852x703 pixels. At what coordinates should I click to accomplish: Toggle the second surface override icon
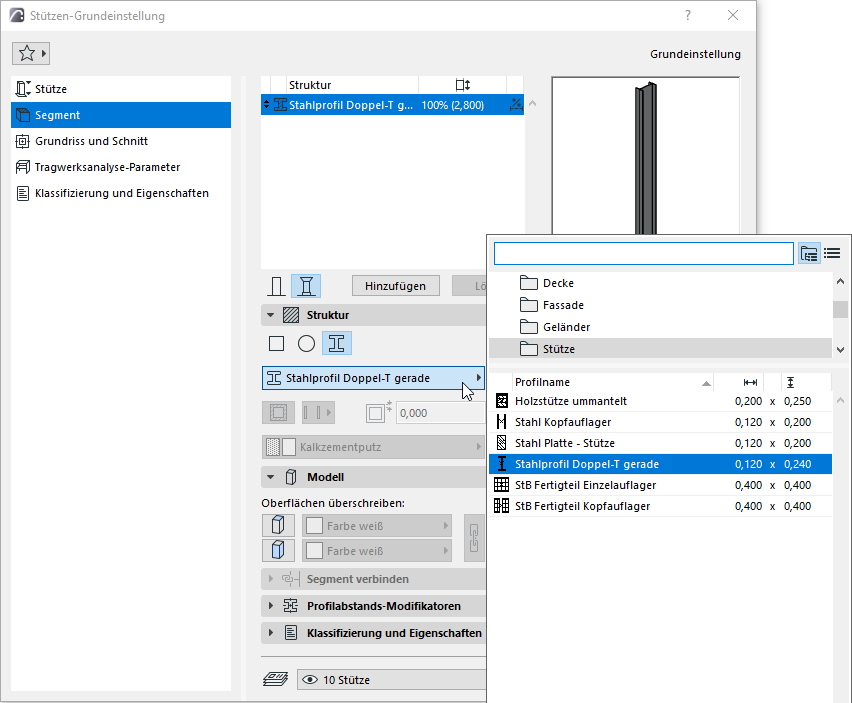pos(279,550)
